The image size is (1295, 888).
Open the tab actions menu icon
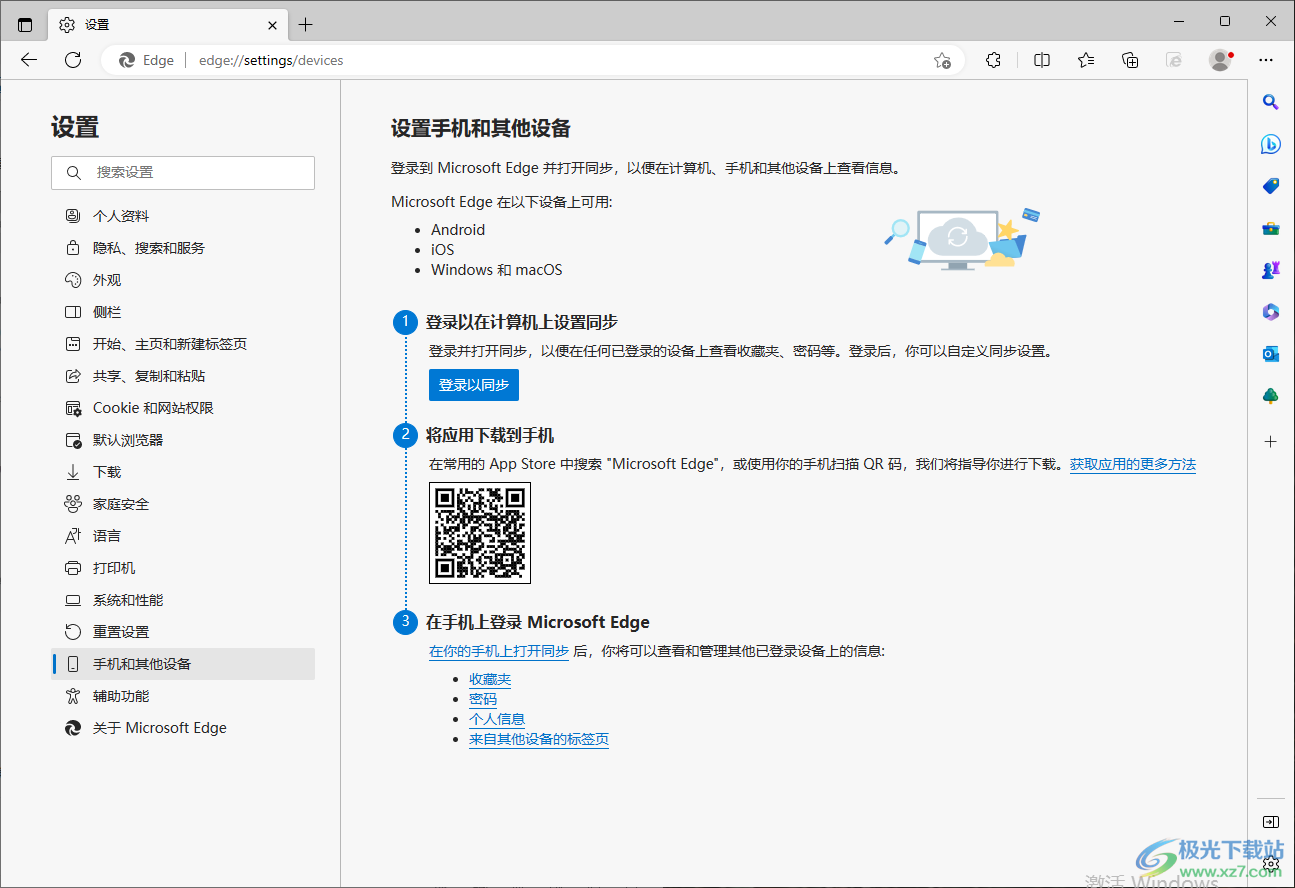point(25,25)
